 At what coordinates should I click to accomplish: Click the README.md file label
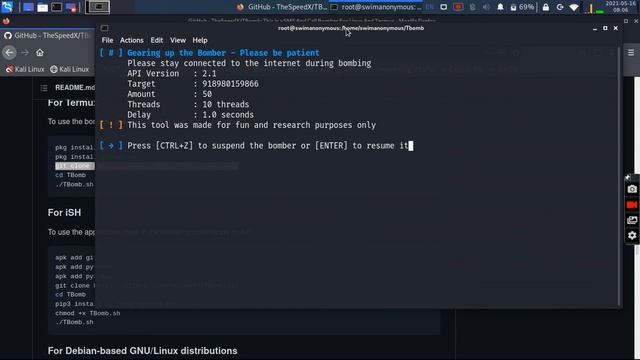tap(75, 87)
